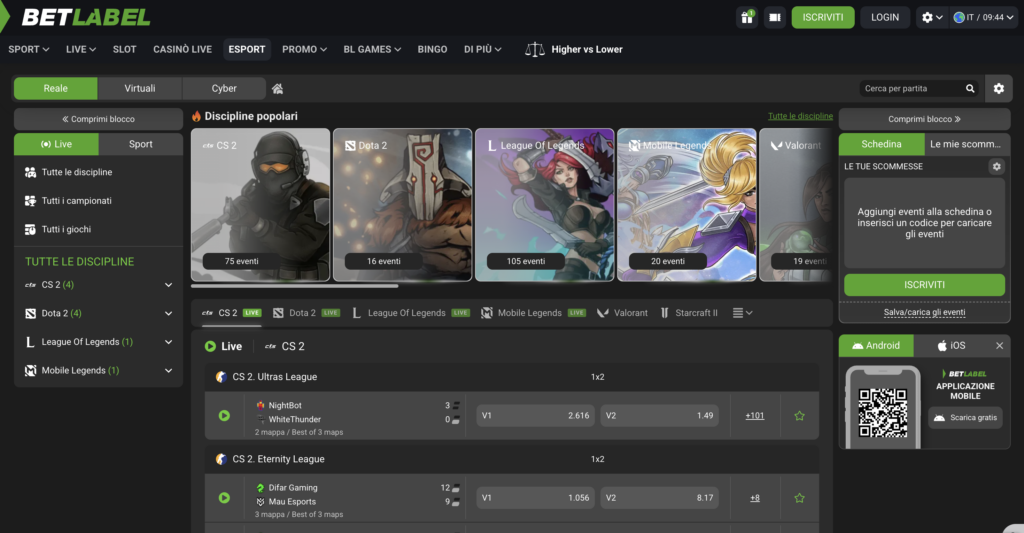Screen dimensions: 1024x533
Task: Click the Tutte le discipline sidebar icon
Action: coord(30,172)
